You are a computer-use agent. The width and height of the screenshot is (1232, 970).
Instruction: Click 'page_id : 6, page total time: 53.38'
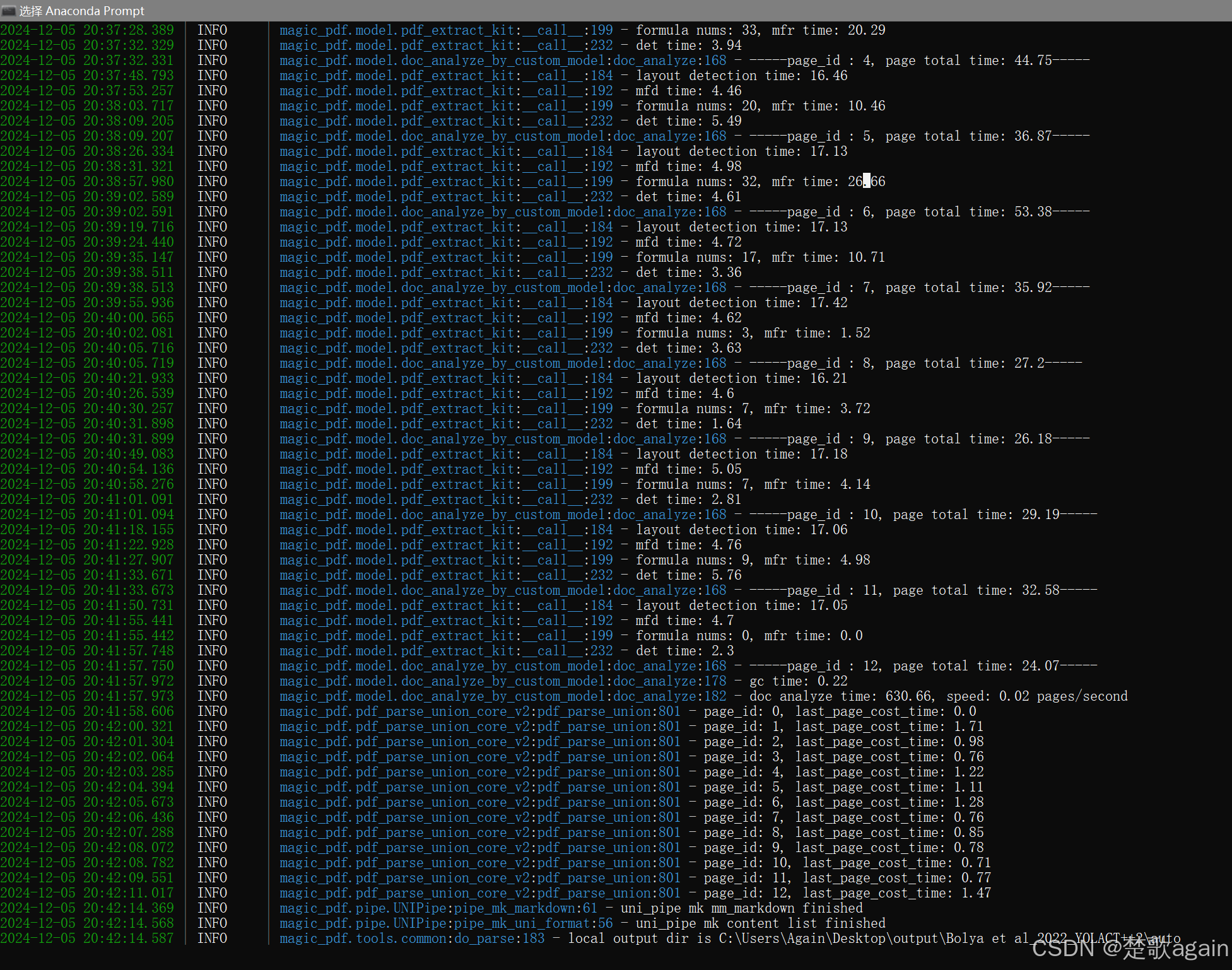tap(920, 212)
